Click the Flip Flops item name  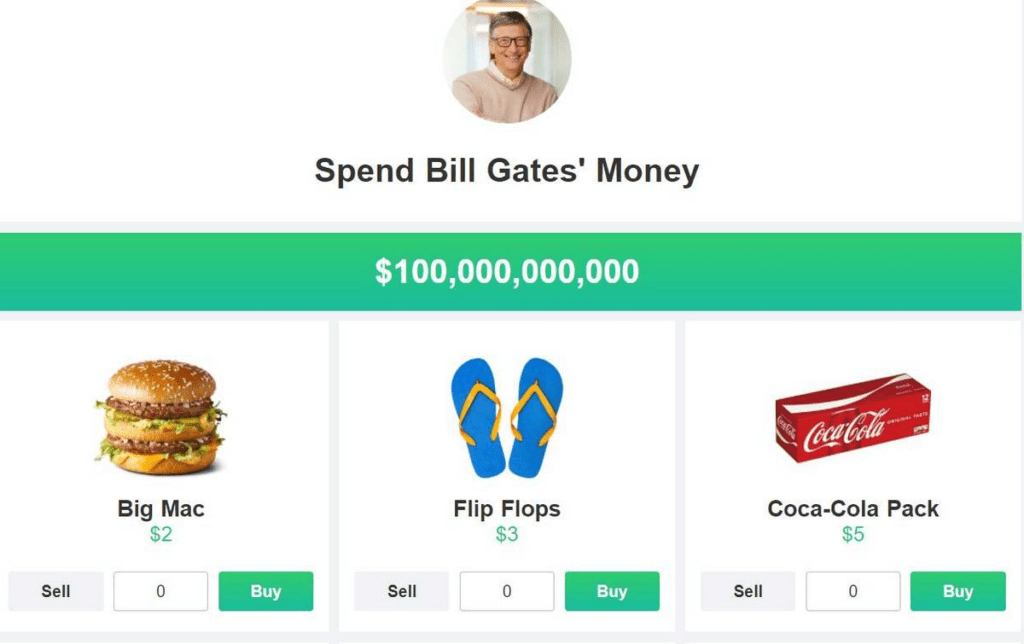coord(507,509)
